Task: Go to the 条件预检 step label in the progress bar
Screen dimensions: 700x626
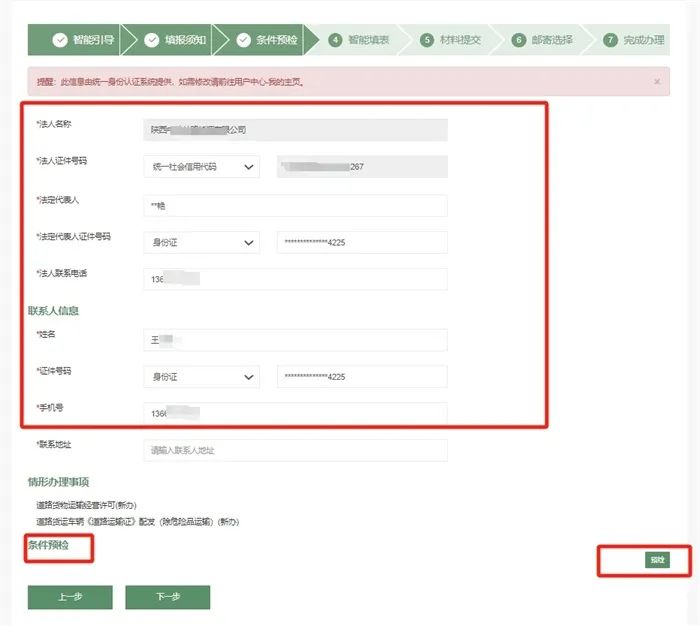Action: [276, 40]
